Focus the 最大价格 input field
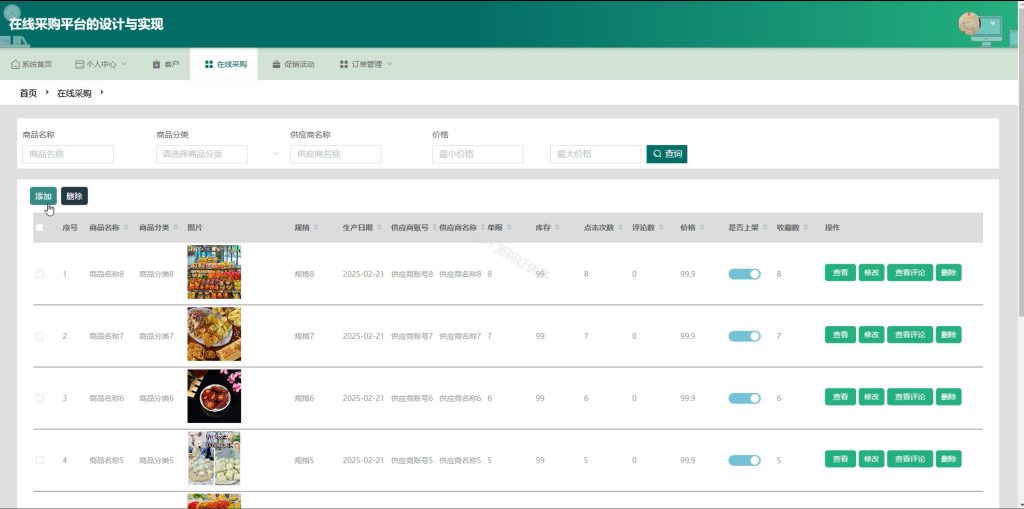This screenshot has width=1024, height=509. 596,154
